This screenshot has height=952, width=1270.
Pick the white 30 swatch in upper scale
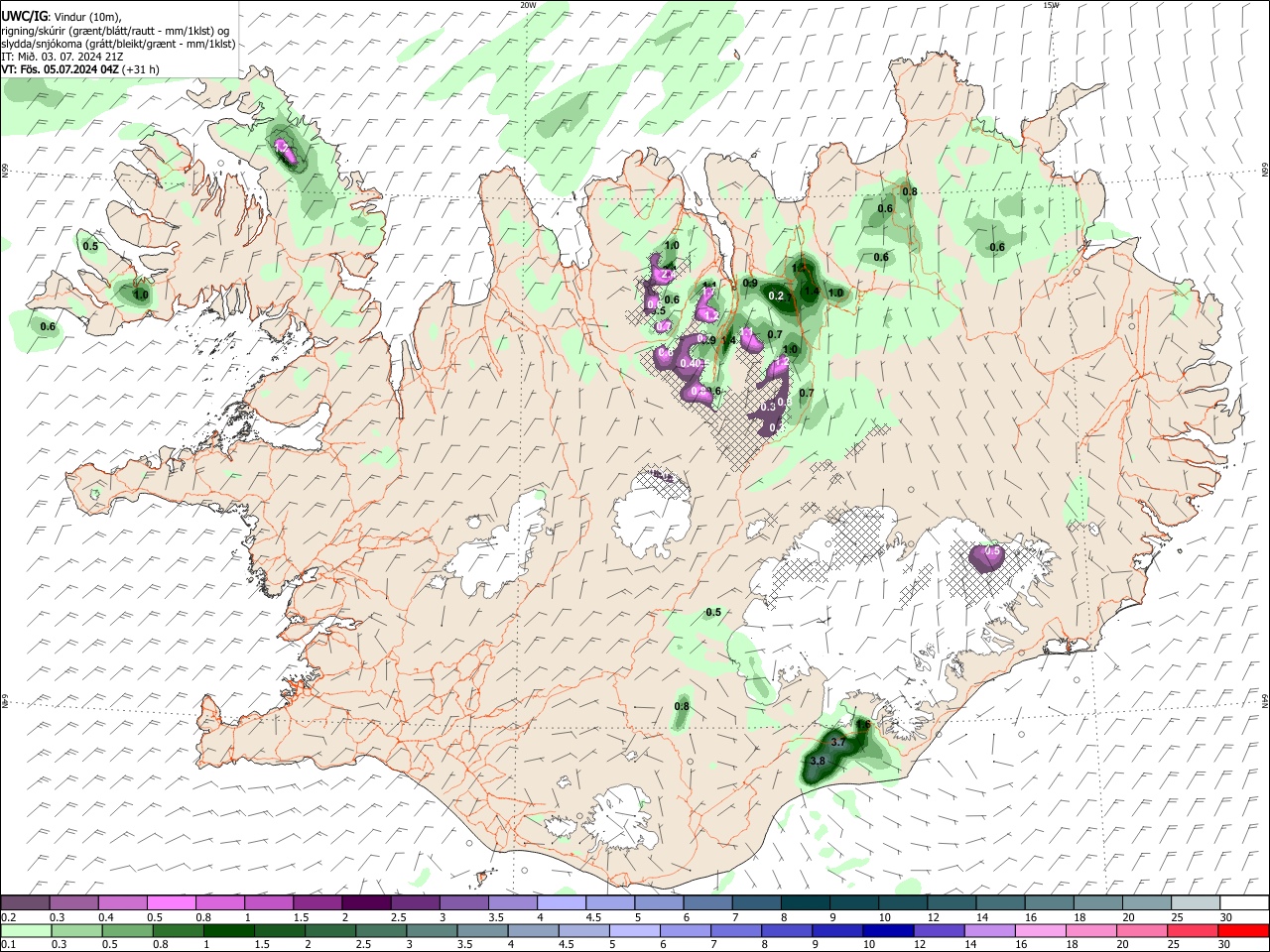click(1243, 902)
